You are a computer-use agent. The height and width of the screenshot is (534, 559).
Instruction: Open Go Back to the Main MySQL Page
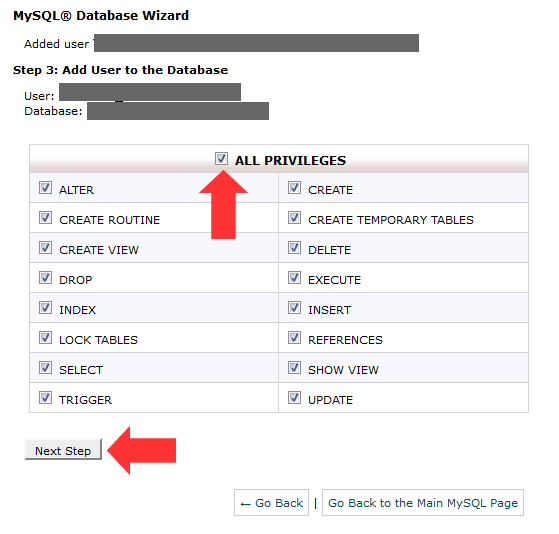423,503
